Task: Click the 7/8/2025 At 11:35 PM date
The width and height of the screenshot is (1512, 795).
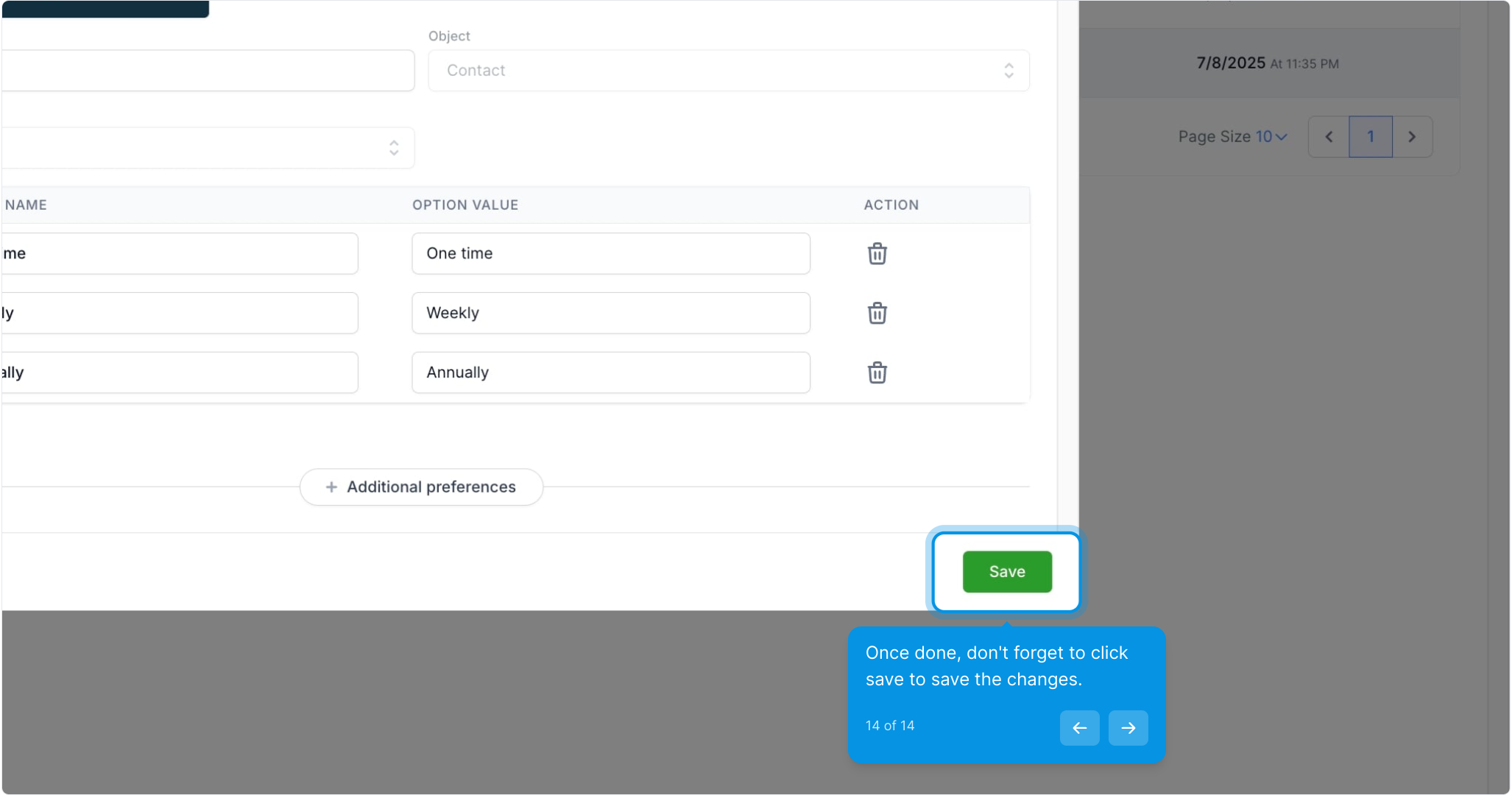Action: [1268, 63]
